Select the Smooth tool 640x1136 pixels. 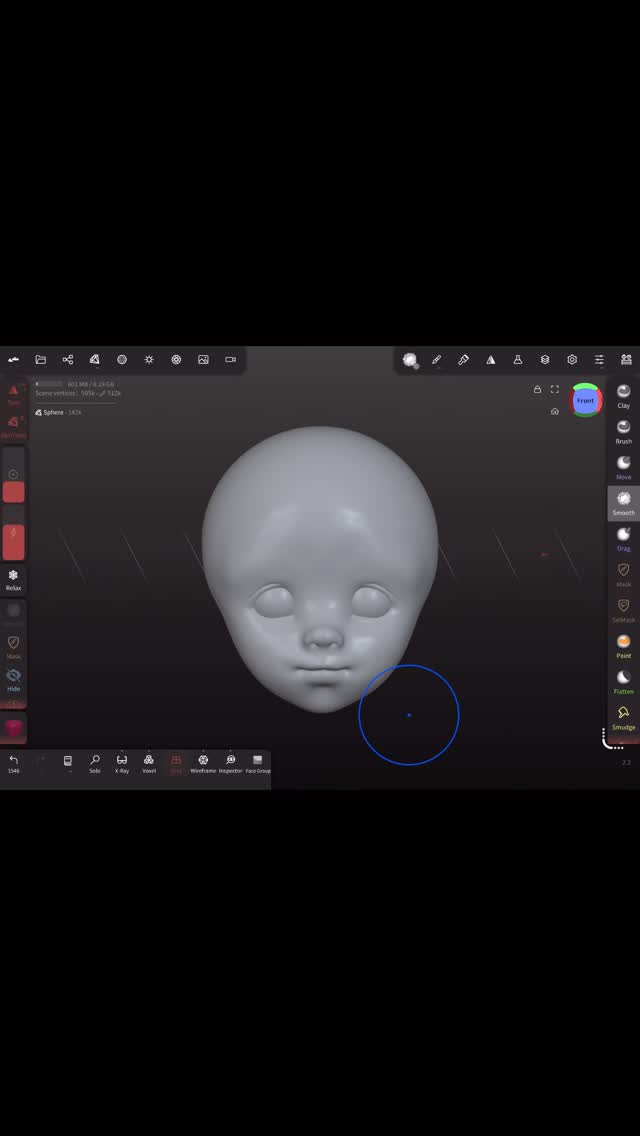[623, 503]
